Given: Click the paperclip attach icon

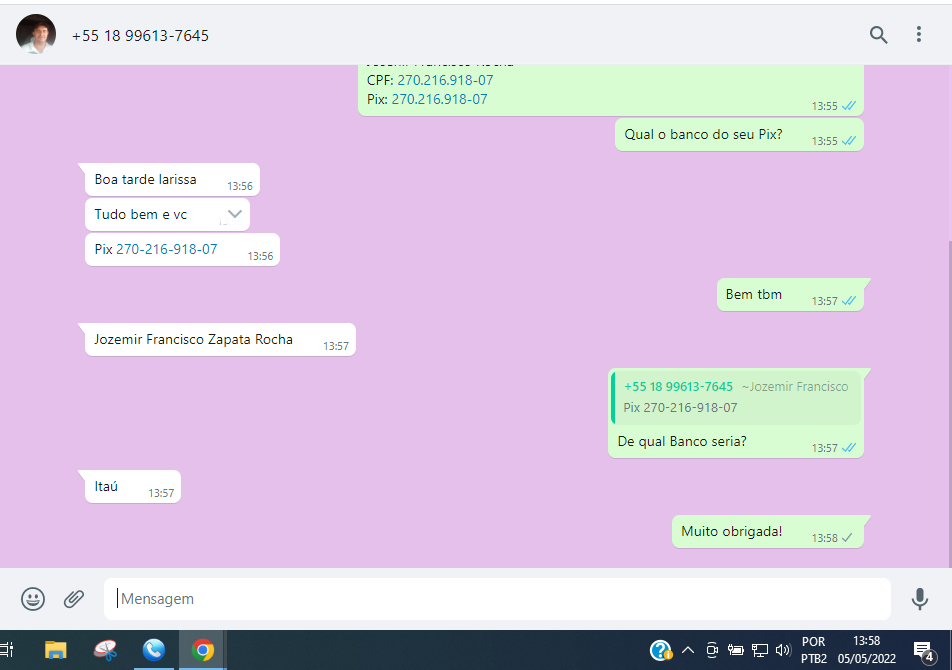Looking at the screenshot, I should click(74, 599).
